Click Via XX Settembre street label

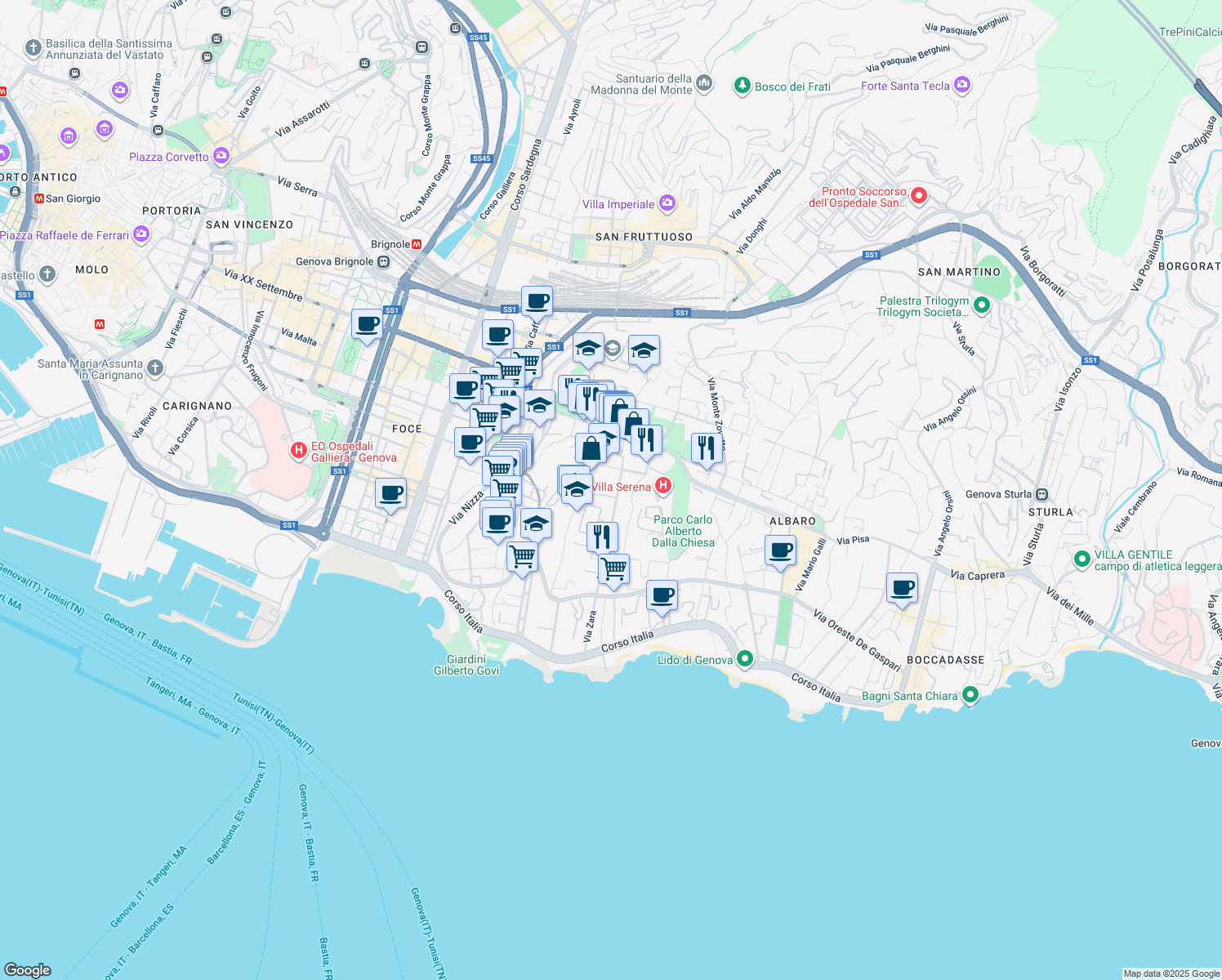[262, 284]
